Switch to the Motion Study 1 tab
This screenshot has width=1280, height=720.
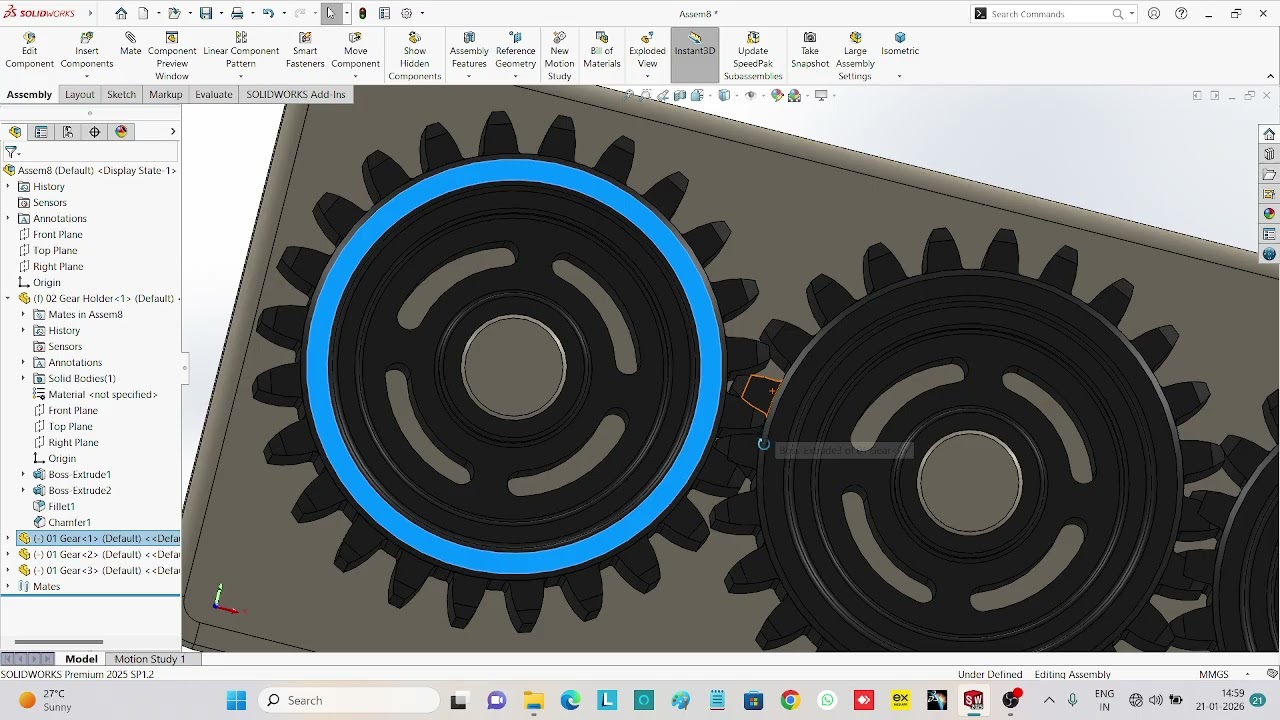[150, 659]
